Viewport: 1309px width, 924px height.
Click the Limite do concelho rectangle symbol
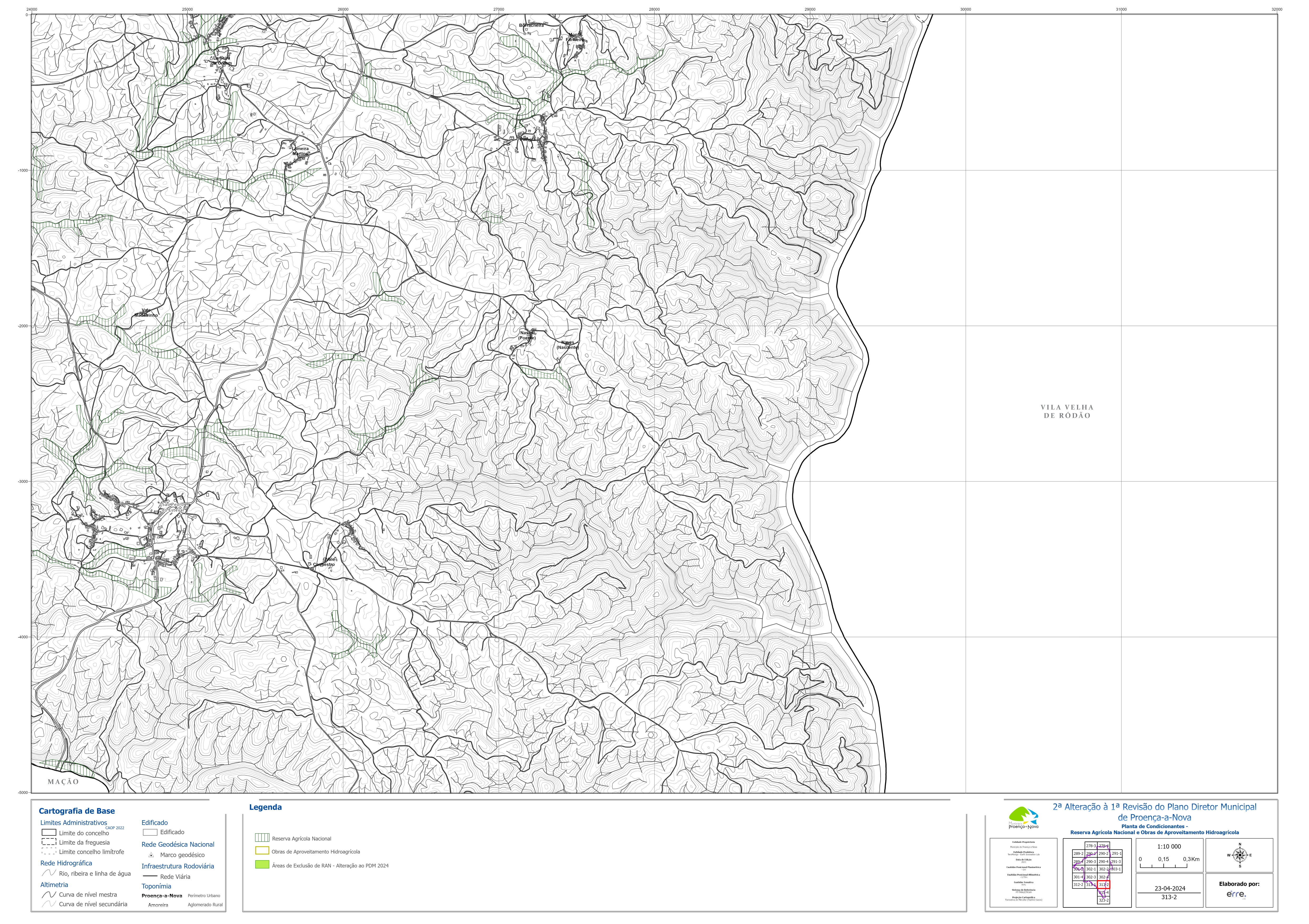pyautogui.click(x=48, y=833)
